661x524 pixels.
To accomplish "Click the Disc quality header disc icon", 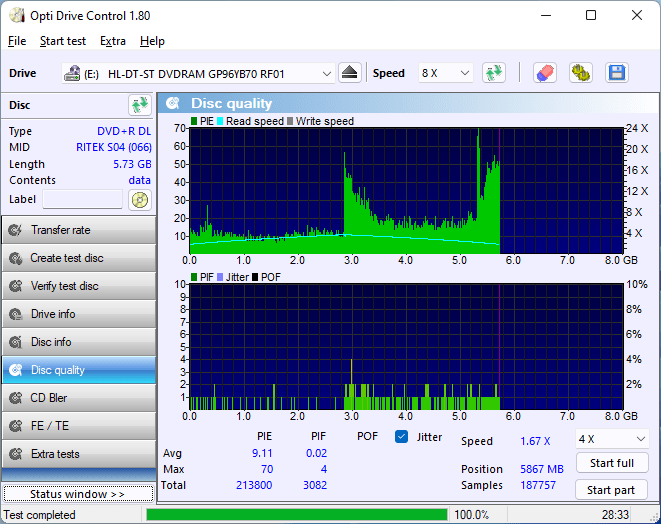I will click(173, 103).
